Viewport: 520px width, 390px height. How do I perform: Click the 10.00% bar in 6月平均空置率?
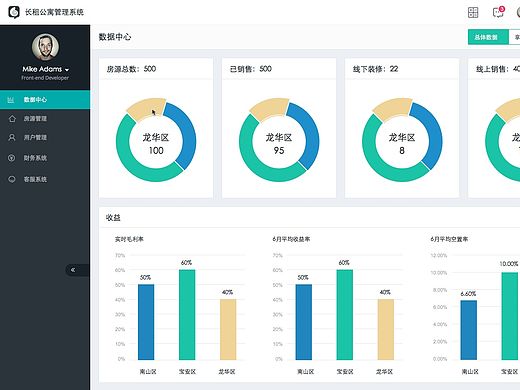[x=510, y=316]
